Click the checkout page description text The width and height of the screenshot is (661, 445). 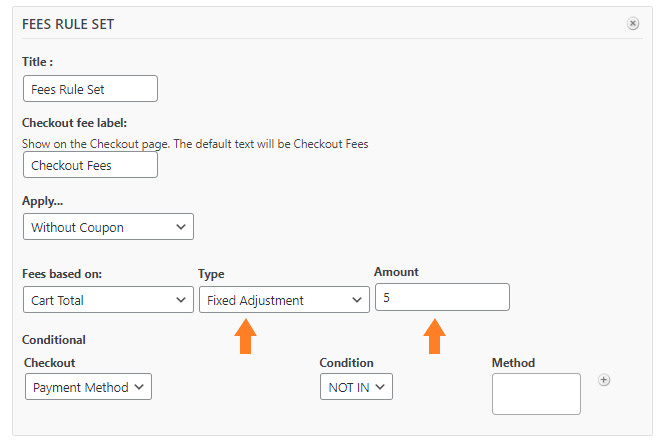[x=195, y=144]
